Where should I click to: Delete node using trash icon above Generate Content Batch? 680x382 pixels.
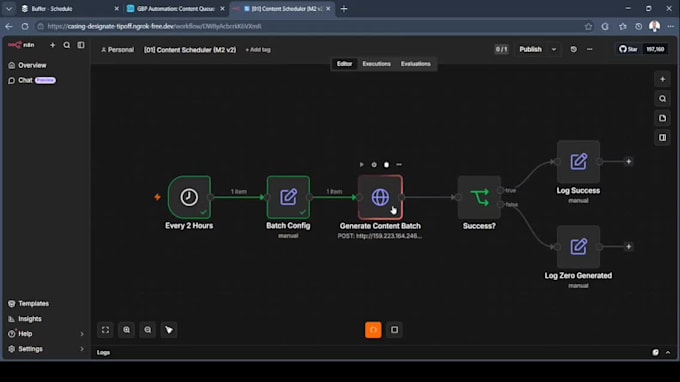[386, 165]
